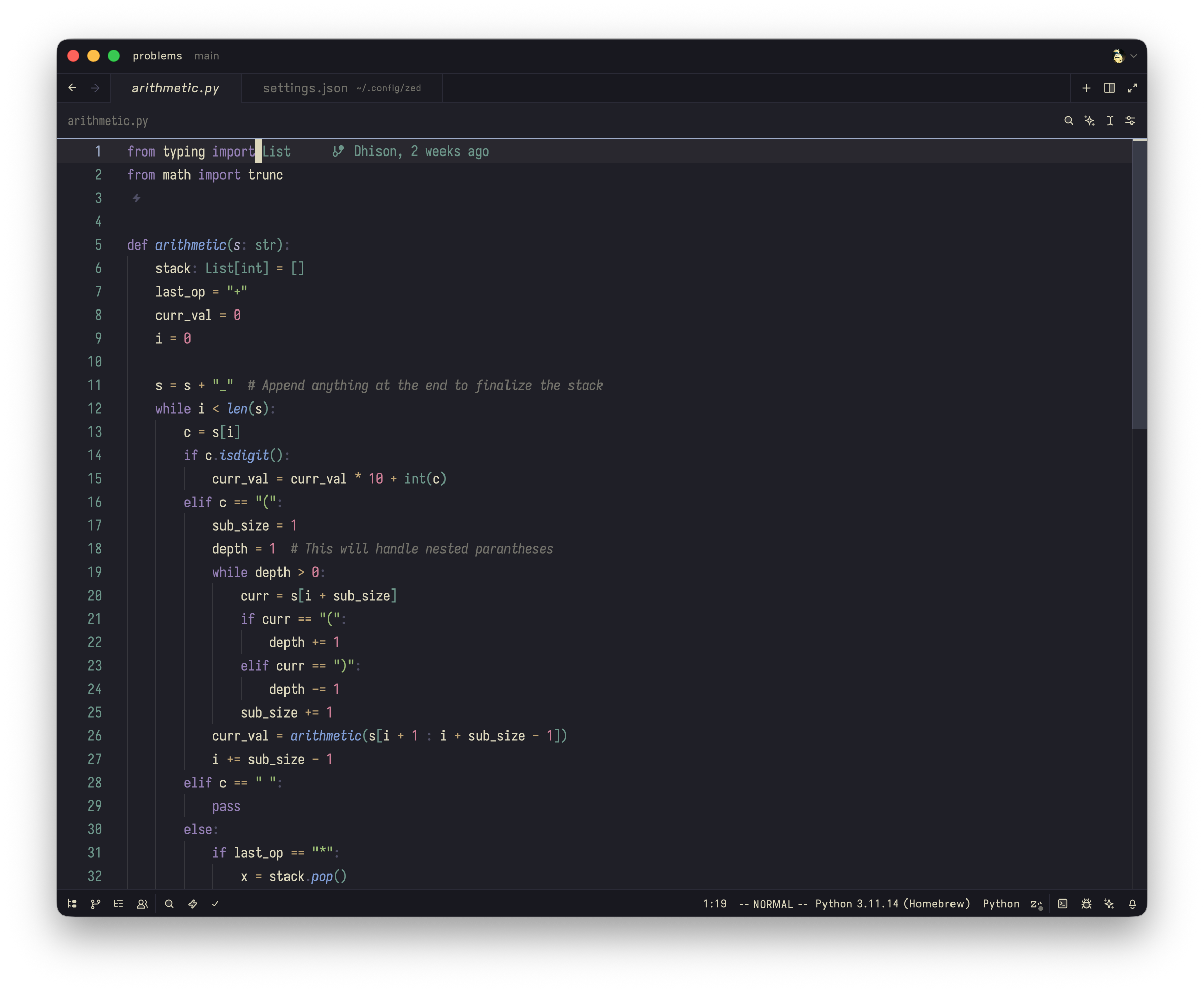Select the arithmetic.py tab
Viewport: 1204px width, 992px height.
(175, 88)
